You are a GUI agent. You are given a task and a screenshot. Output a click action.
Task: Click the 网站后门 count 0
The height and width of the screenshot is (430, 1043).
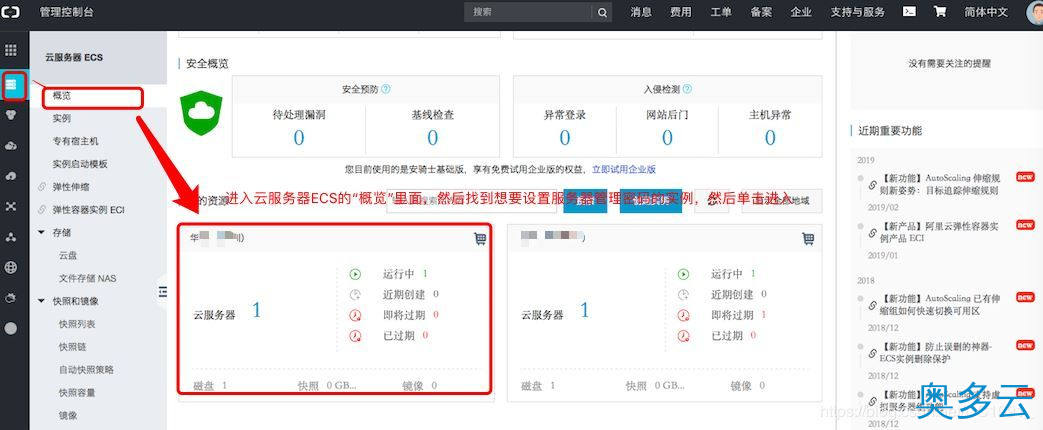click(x=667, y=138)
